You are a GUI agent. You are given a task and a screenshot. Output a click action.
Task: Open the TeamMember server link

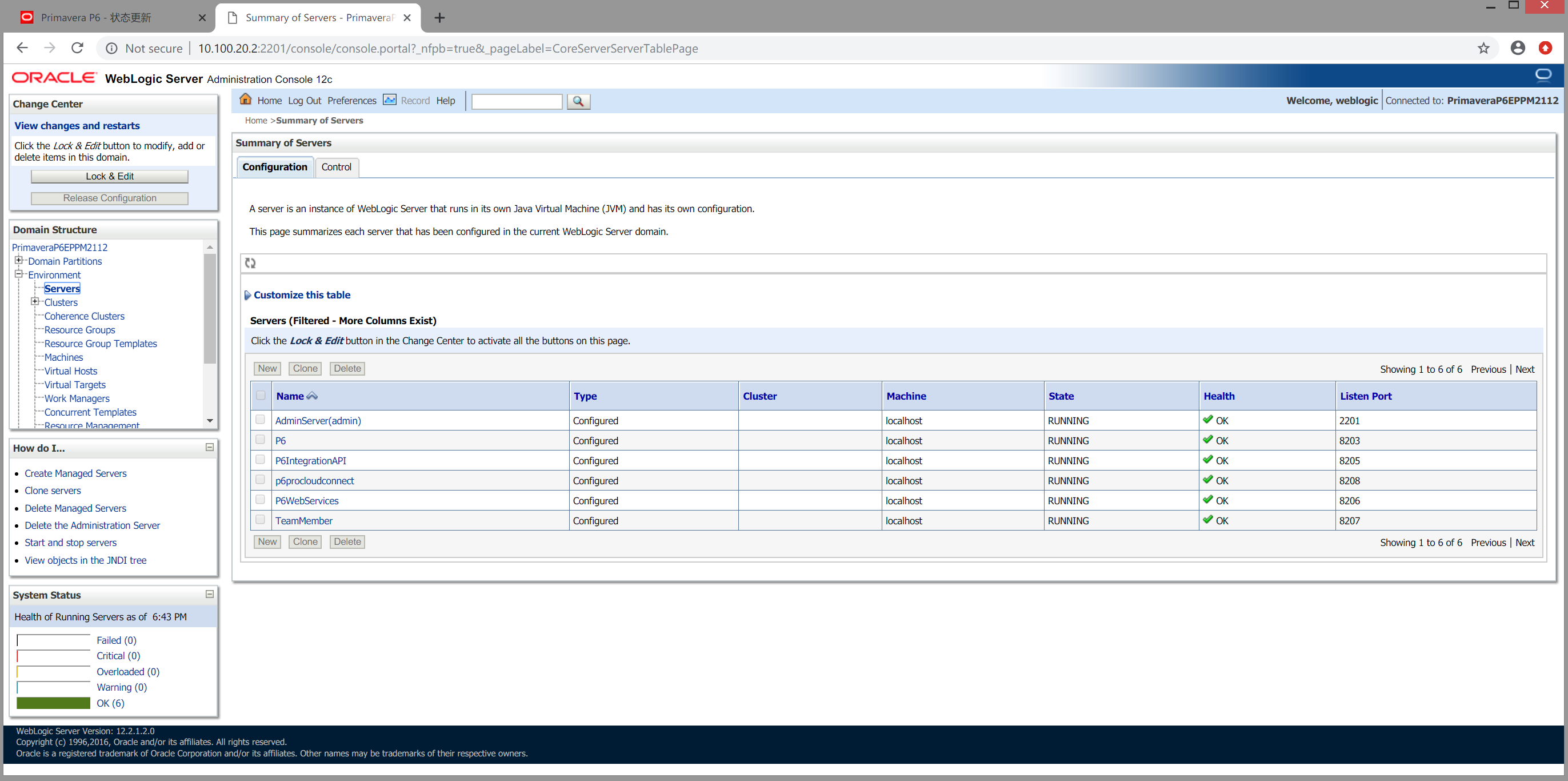coord(304,521)
